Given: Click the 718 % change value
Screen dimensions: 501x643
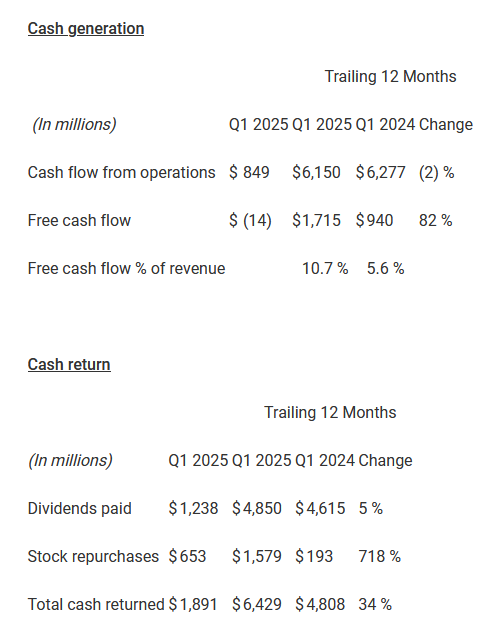Looking at the screenshot, I should [380, 556].
